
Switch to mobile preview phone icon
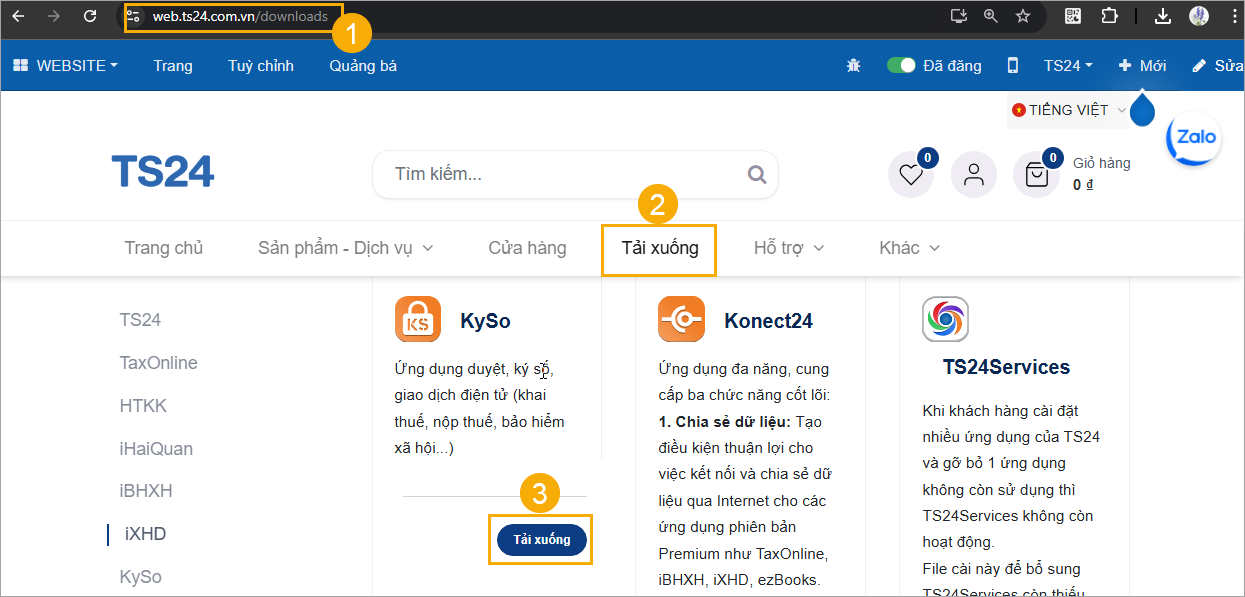pos(1012,65)
